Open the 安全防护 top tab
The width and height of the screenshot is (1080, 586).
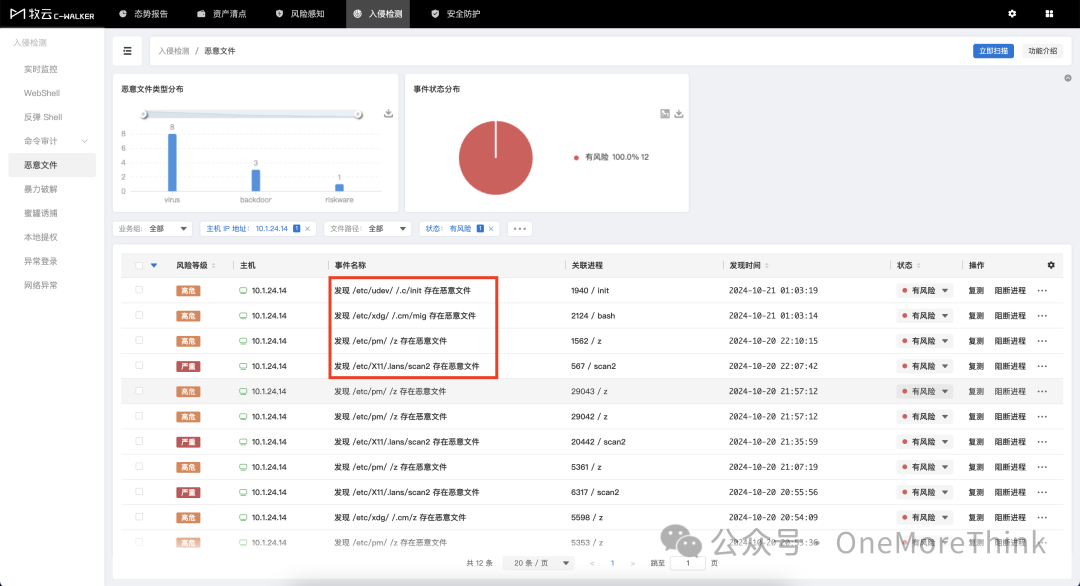tap(456, 14)
